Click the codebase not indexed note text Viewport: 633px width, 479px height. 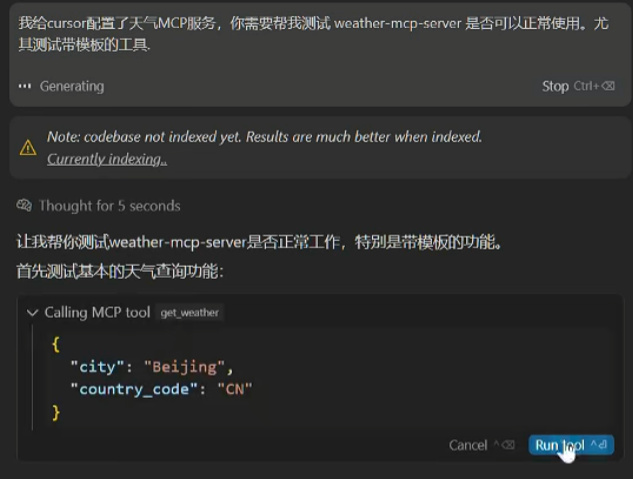pyautogui.click(x=264, y=137)
